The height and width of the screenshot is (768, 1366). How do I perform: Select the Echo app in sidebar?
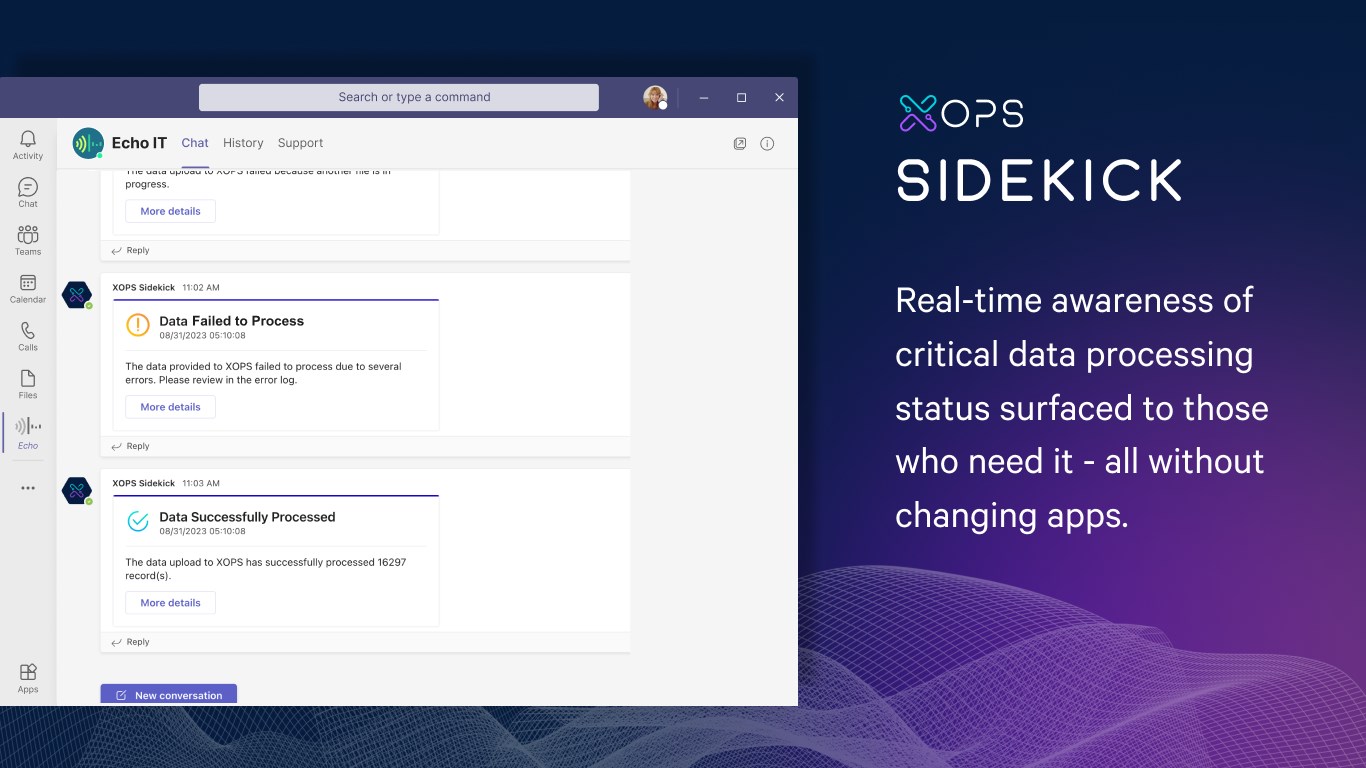tap(28, 432)
